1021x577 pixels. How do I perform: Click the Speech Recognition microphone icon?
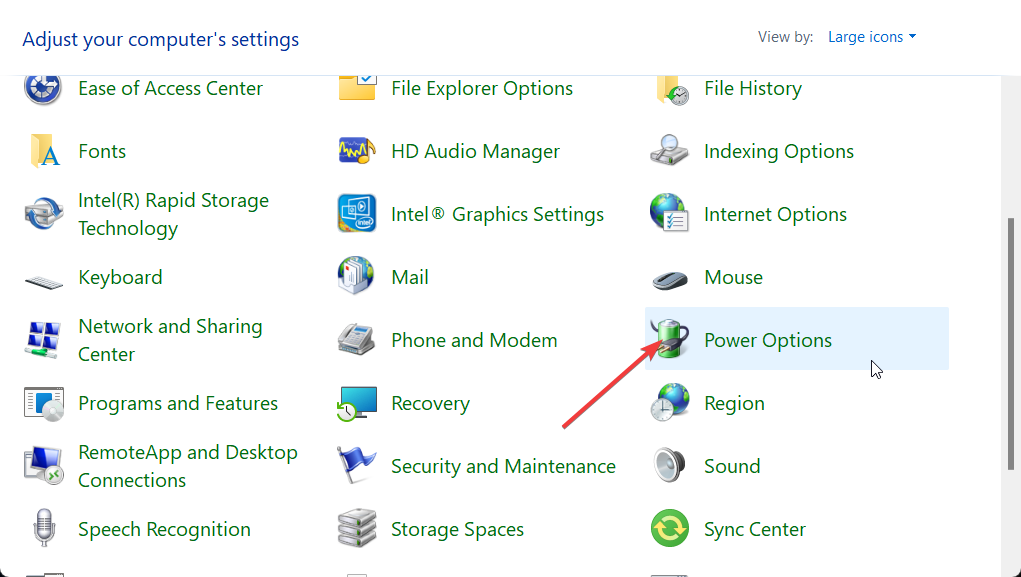[43, 529]
